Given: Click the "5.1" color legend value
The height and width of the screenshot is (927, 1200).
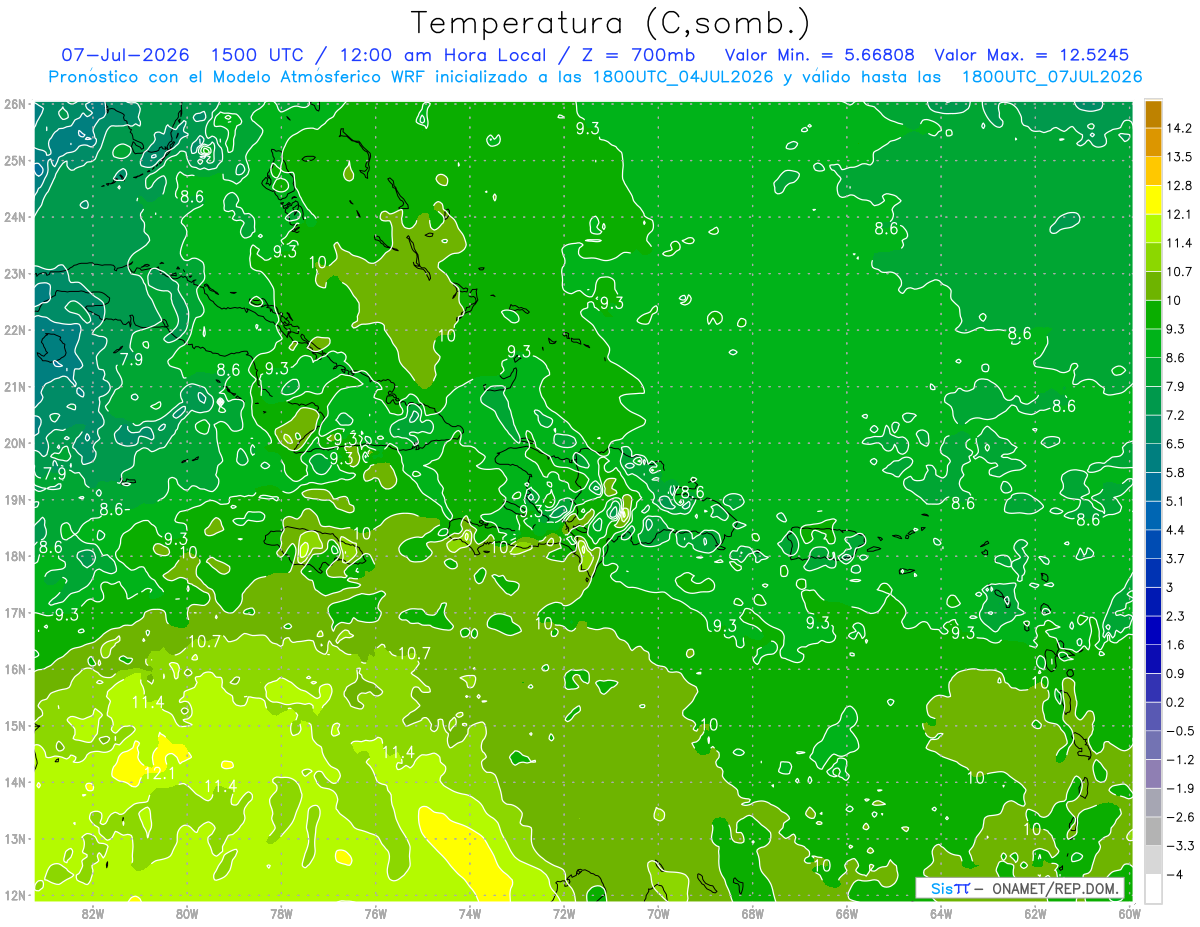Looking at the screenshot, I should (1176, 501).
